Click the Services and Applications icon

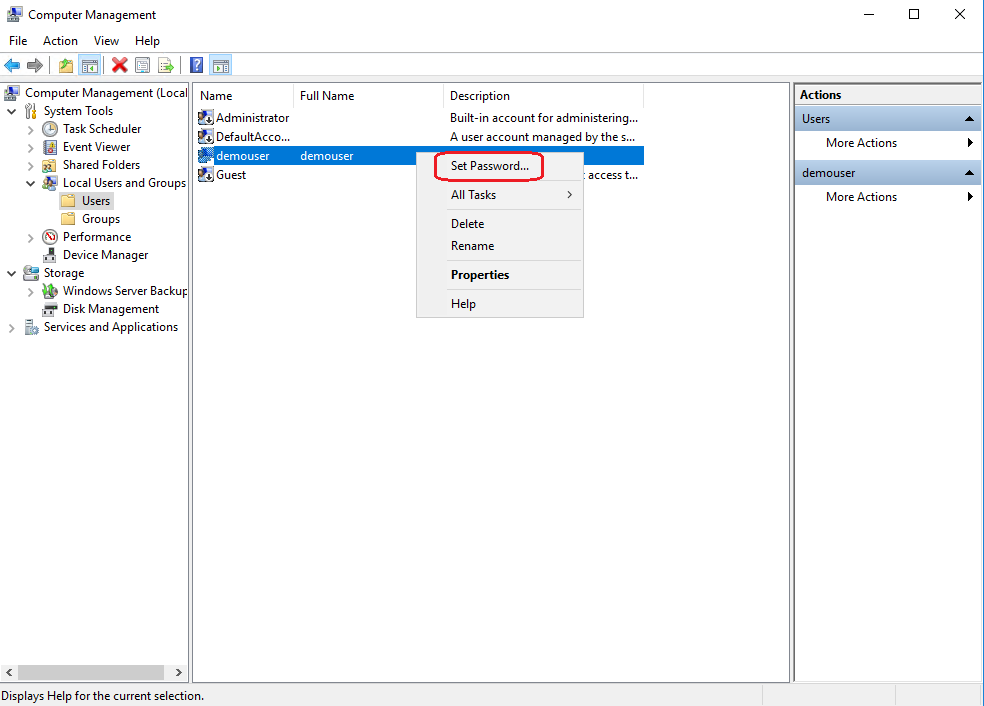[31, 328]
